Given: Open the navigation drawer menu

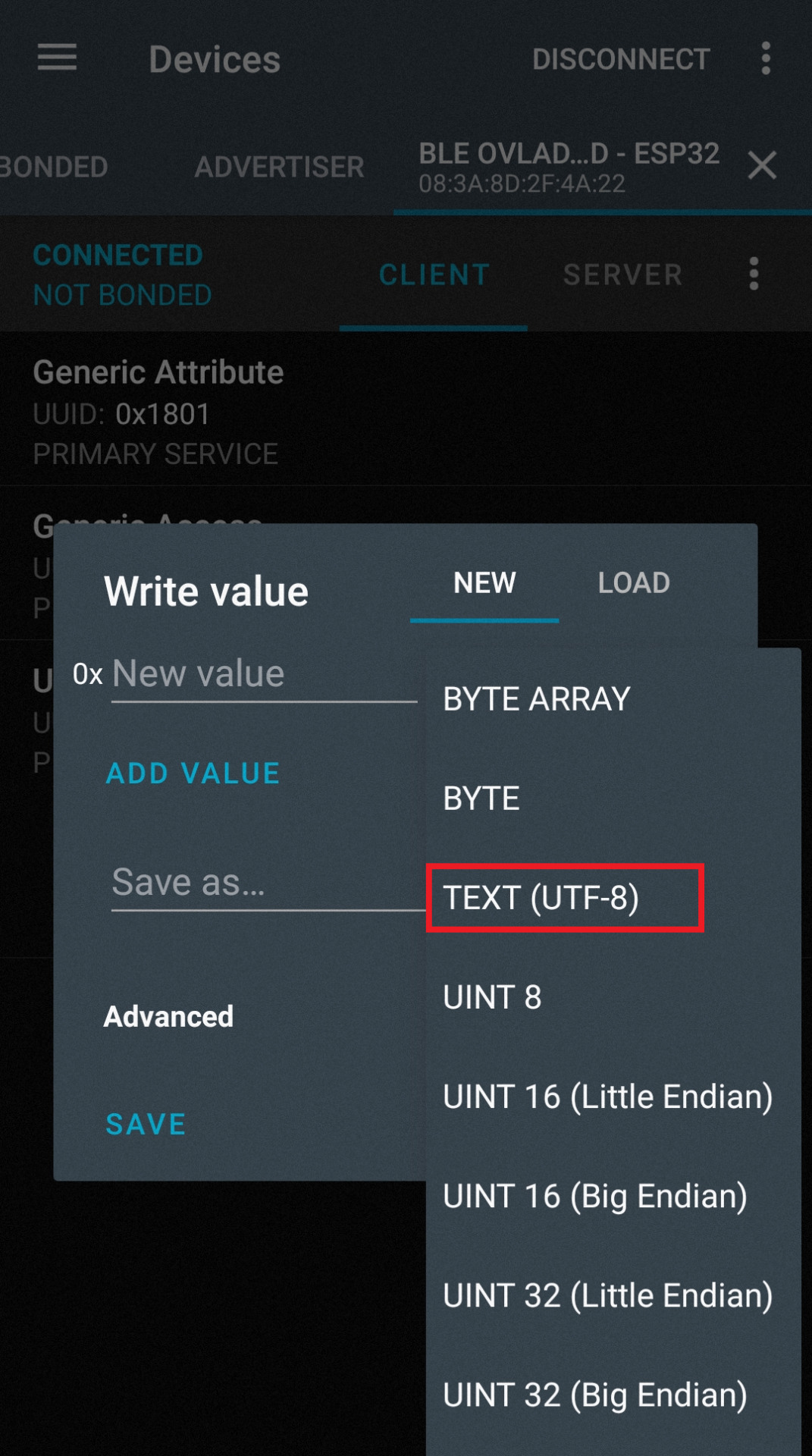Looking at the screenshot, I should coord(56,59).
